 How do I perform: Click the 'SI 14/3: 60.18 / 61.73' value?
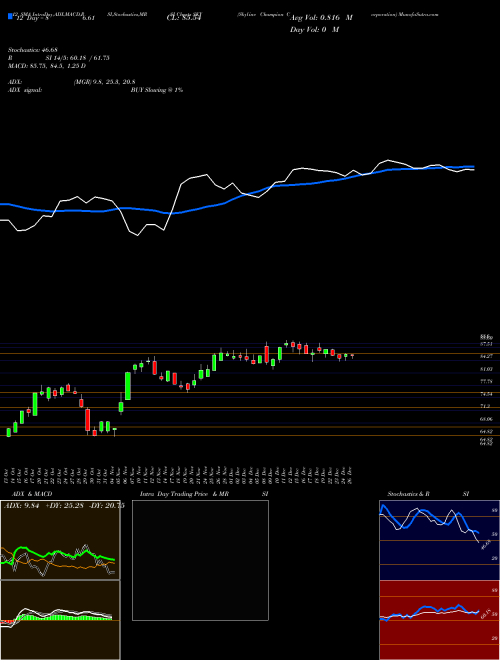tap(77, 58)
